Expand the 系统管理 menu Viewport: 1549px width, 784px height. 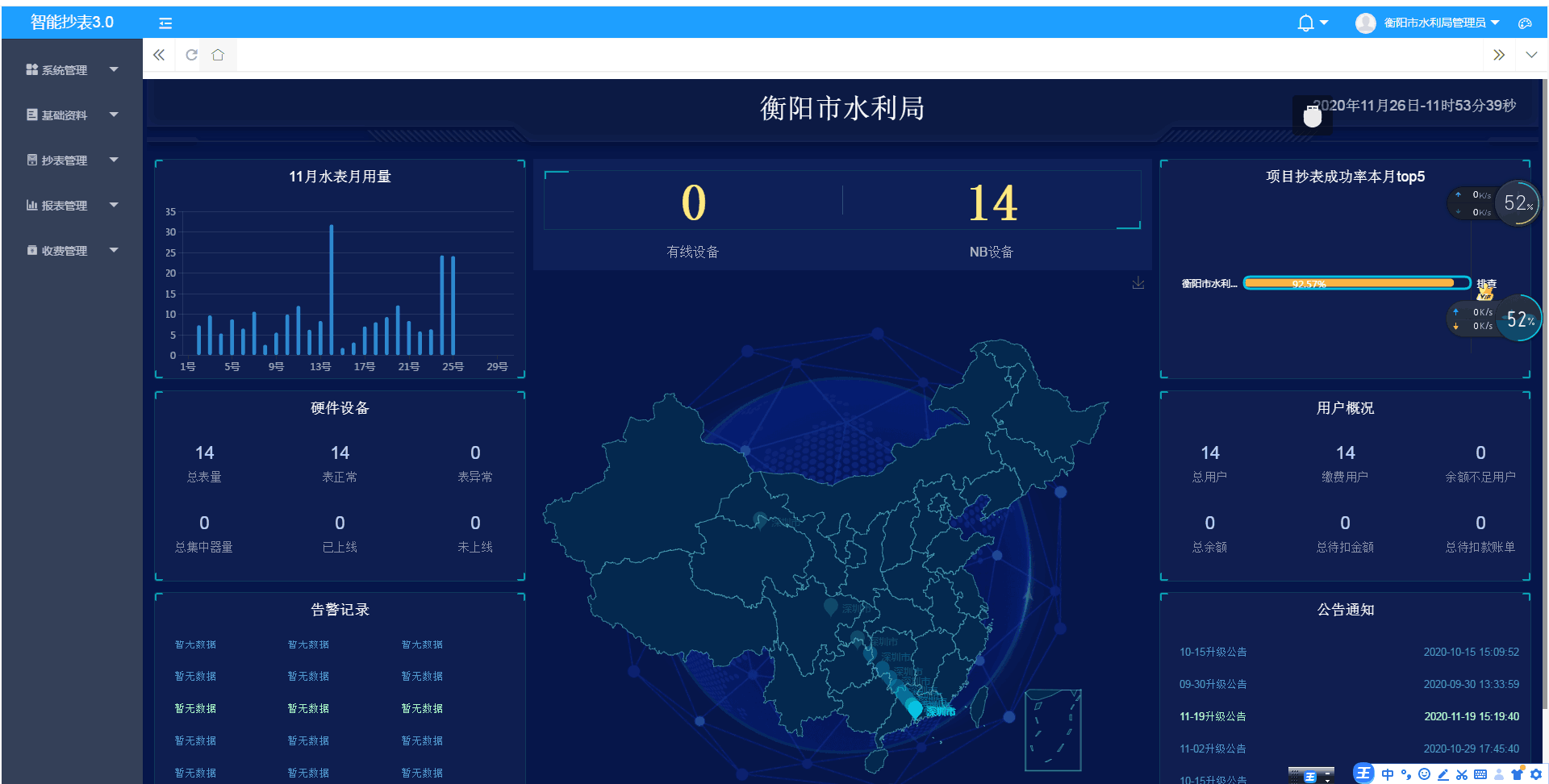pyautogui.click(x=70, y=69)
